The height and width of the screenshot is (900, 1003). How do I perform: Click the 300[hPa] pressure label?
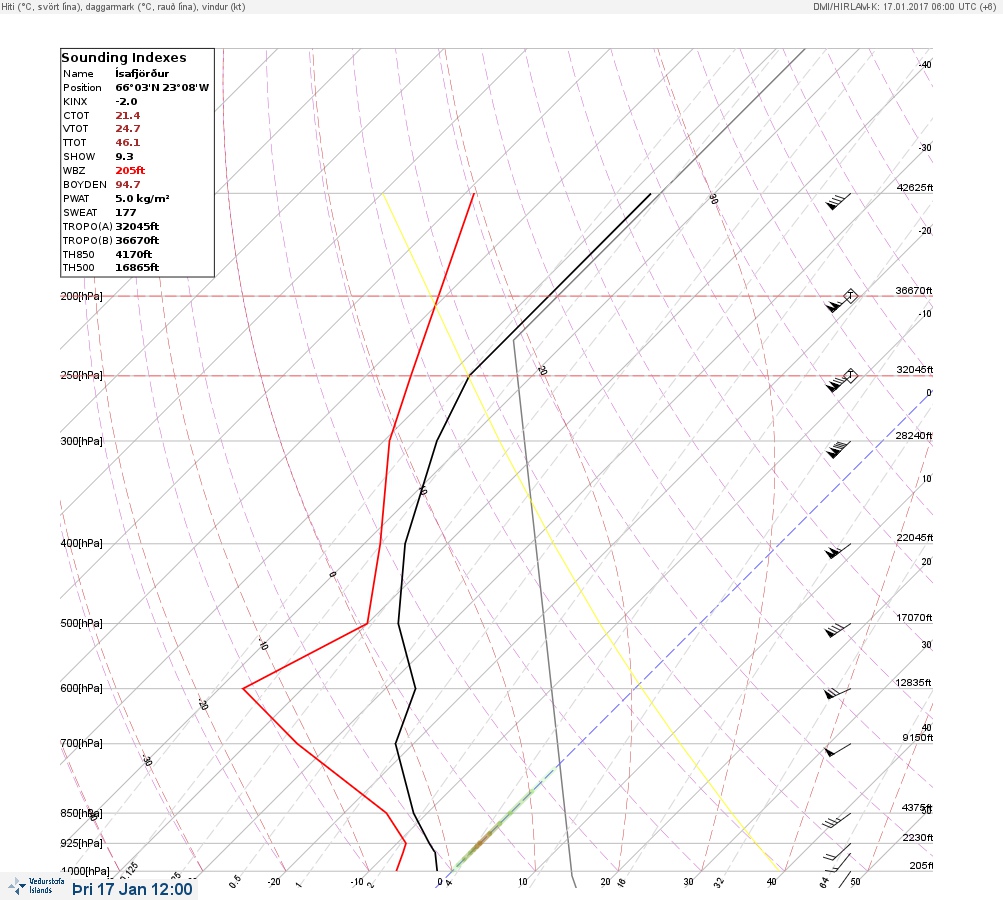[x=81, y=441]
